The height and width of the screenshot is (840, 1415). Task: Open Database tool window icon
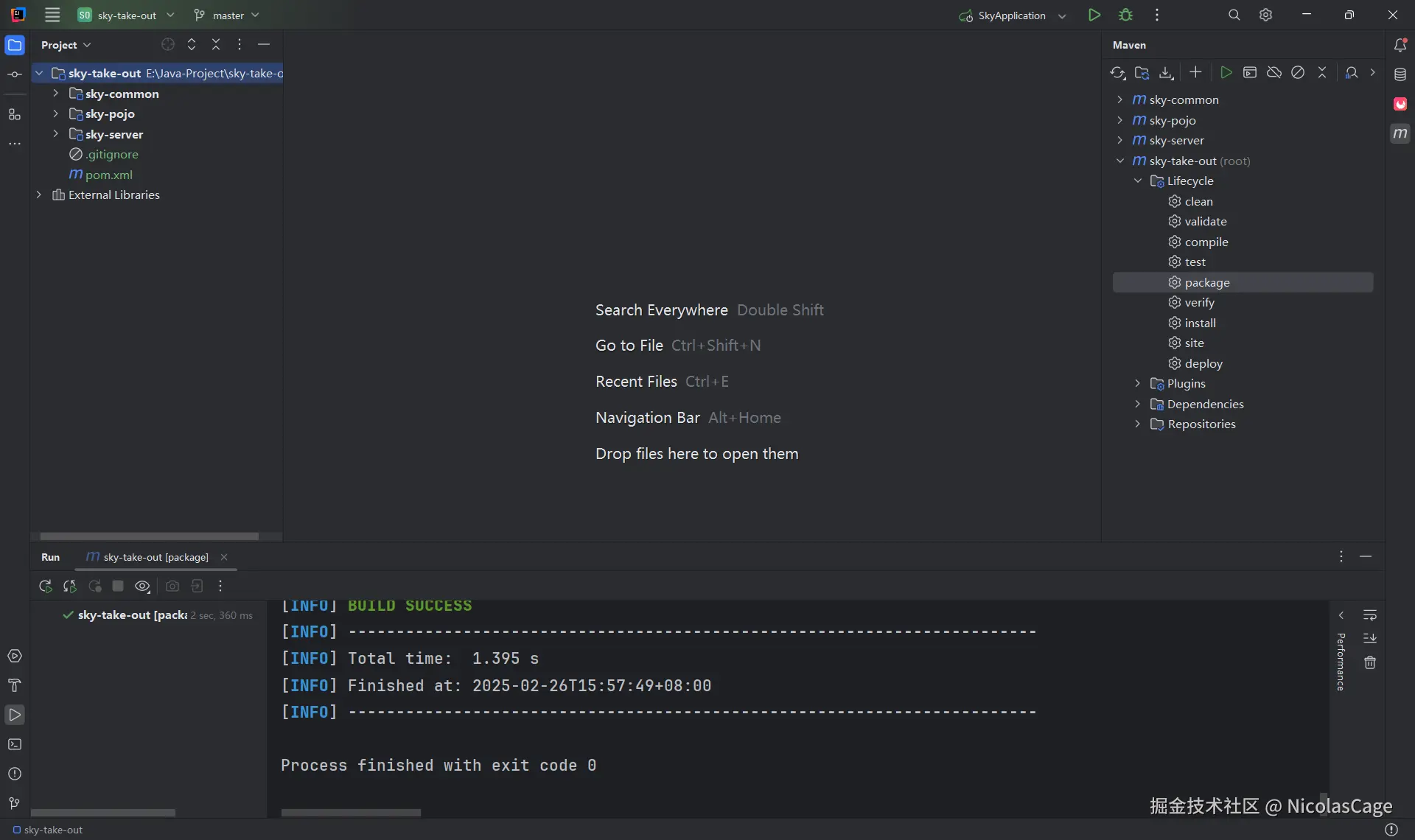1400,74
